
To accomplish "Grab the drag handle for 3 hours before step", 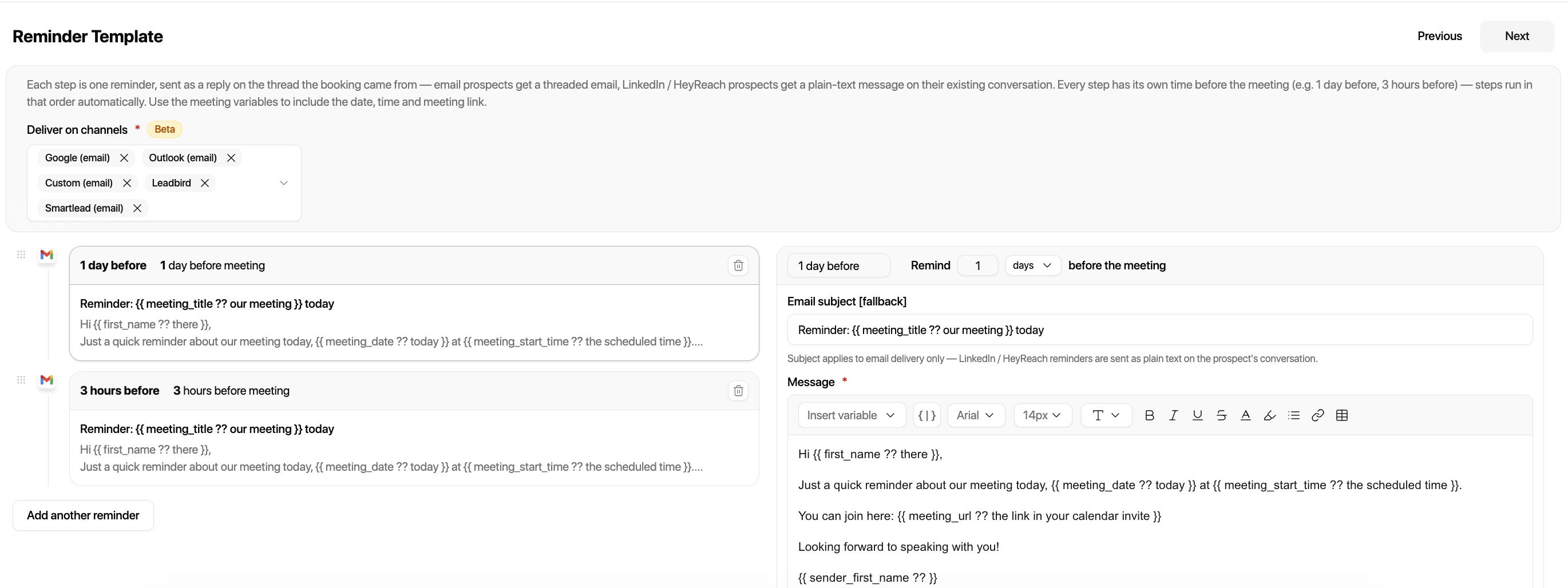I will tap(21, 380).
